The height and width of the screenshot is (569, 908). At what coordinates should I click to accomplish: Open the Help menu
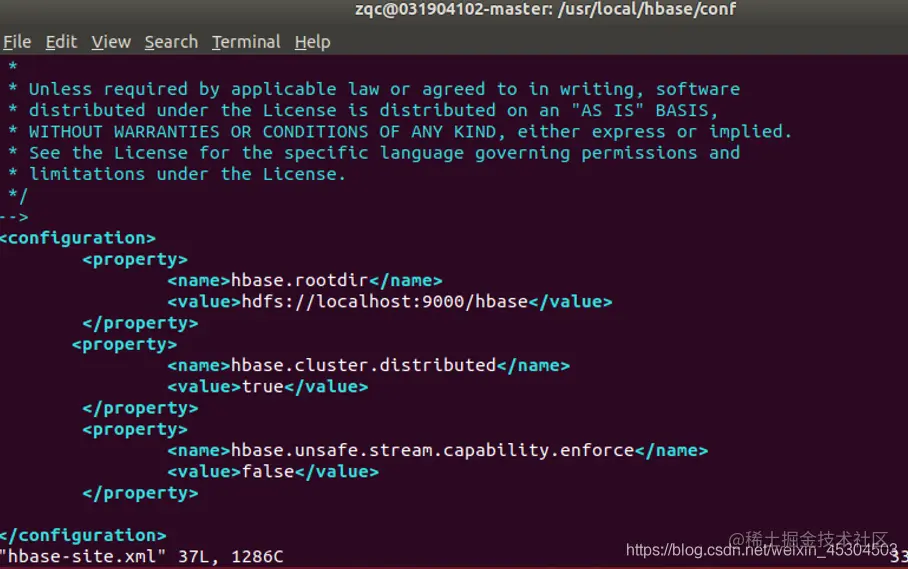coord(312,42)
